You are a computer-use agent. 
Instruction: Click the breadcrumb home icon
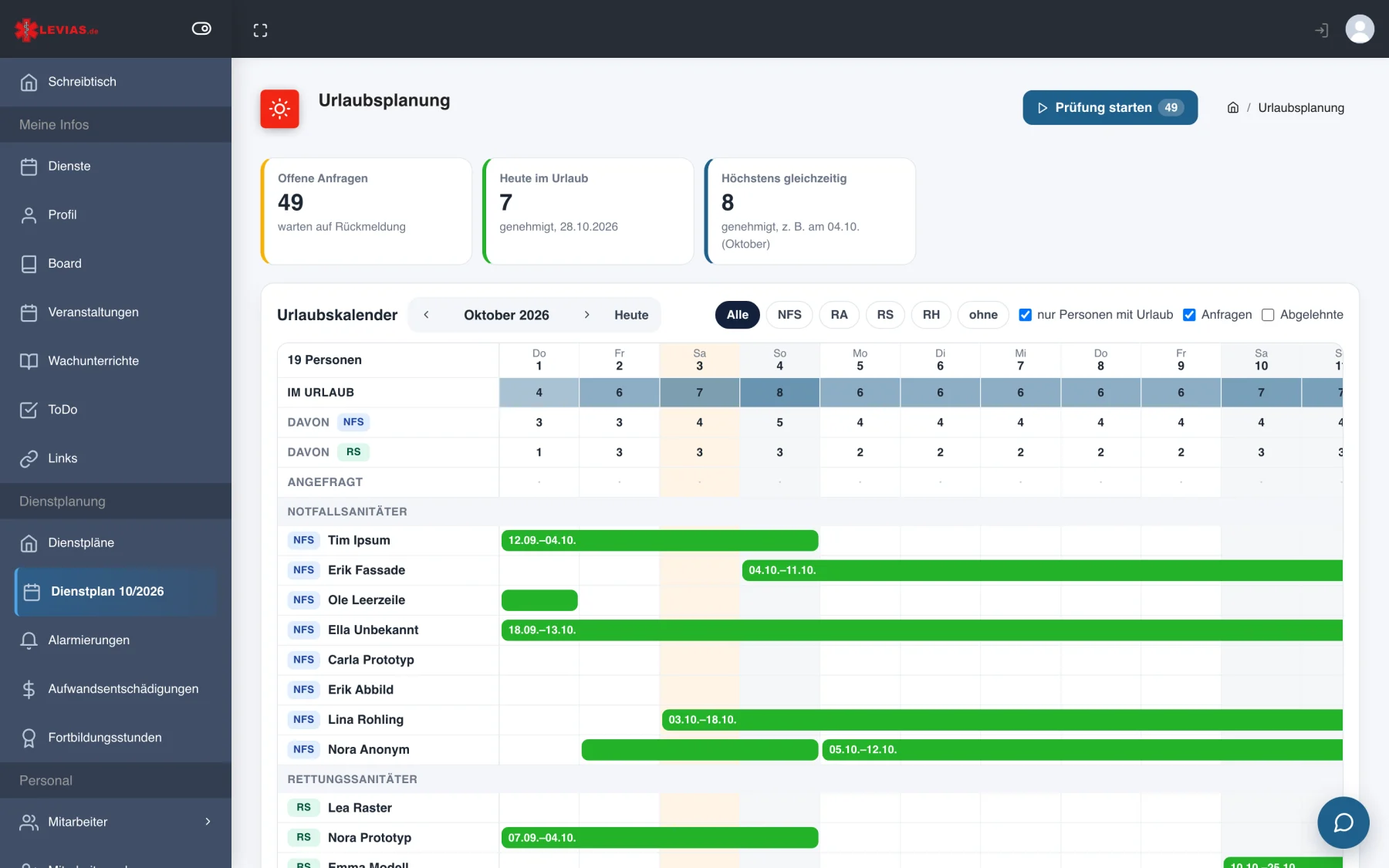pos(1233,108)
